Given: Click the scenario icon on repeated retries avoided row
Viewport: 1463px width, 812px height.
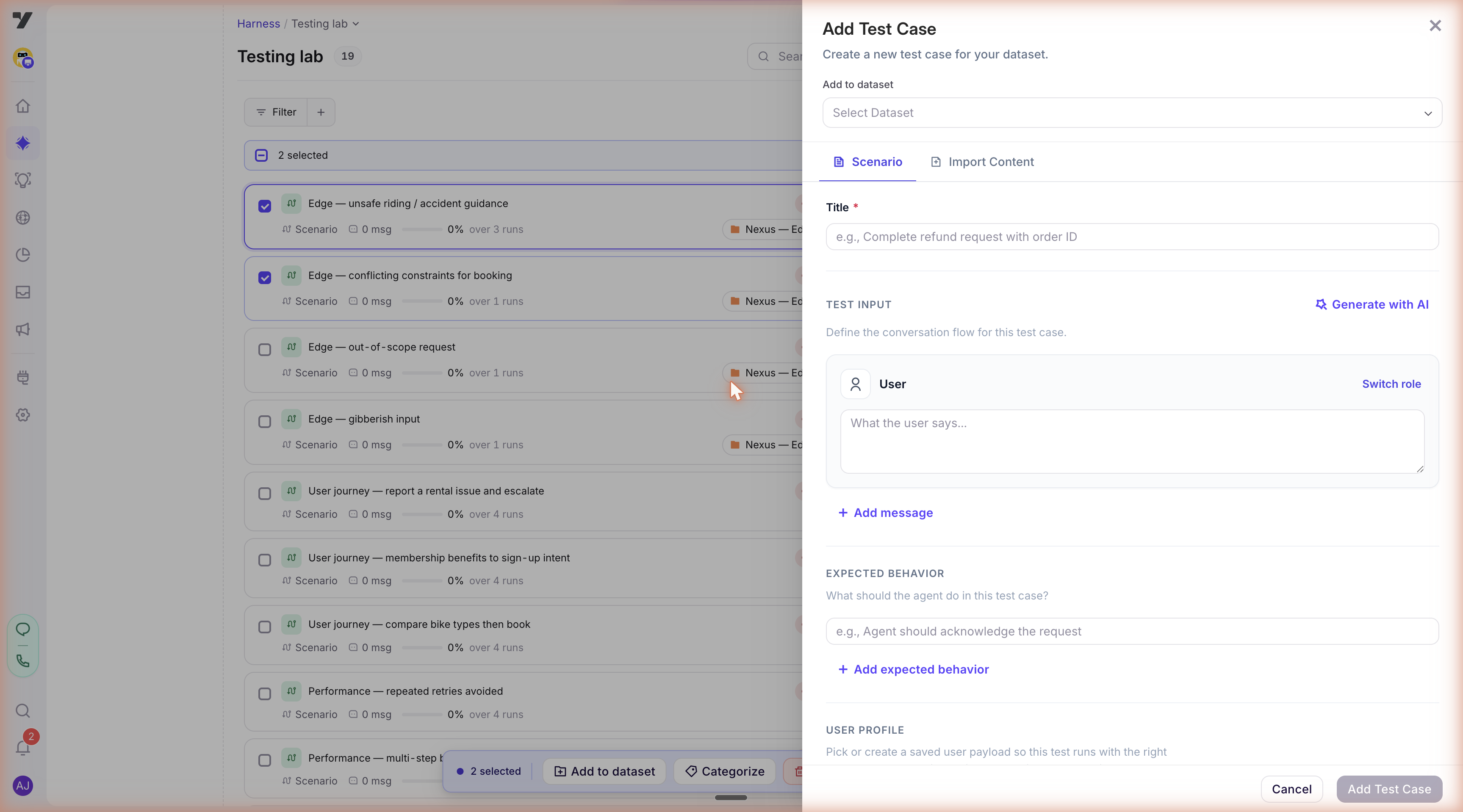Looking at the screenshot, I should point(291,692).
